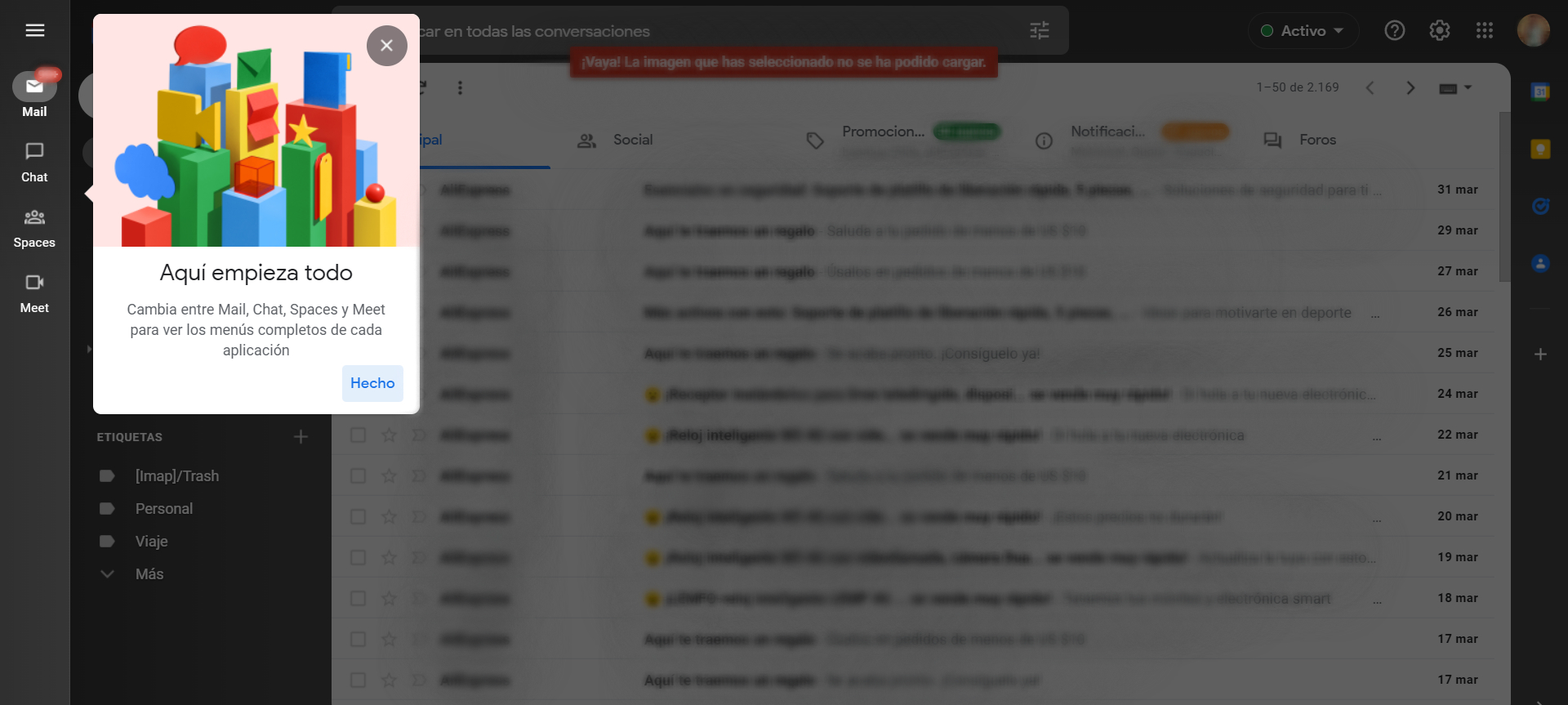This screenshot has height=705, width=1568.
Task: Open the Activo status dropdown
Action: (x=1303, y=31)
